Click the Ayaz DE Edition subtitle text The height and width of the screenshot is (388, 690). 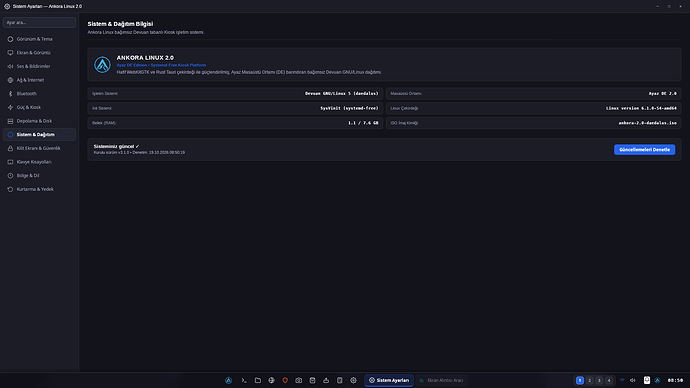coord(161,65)
